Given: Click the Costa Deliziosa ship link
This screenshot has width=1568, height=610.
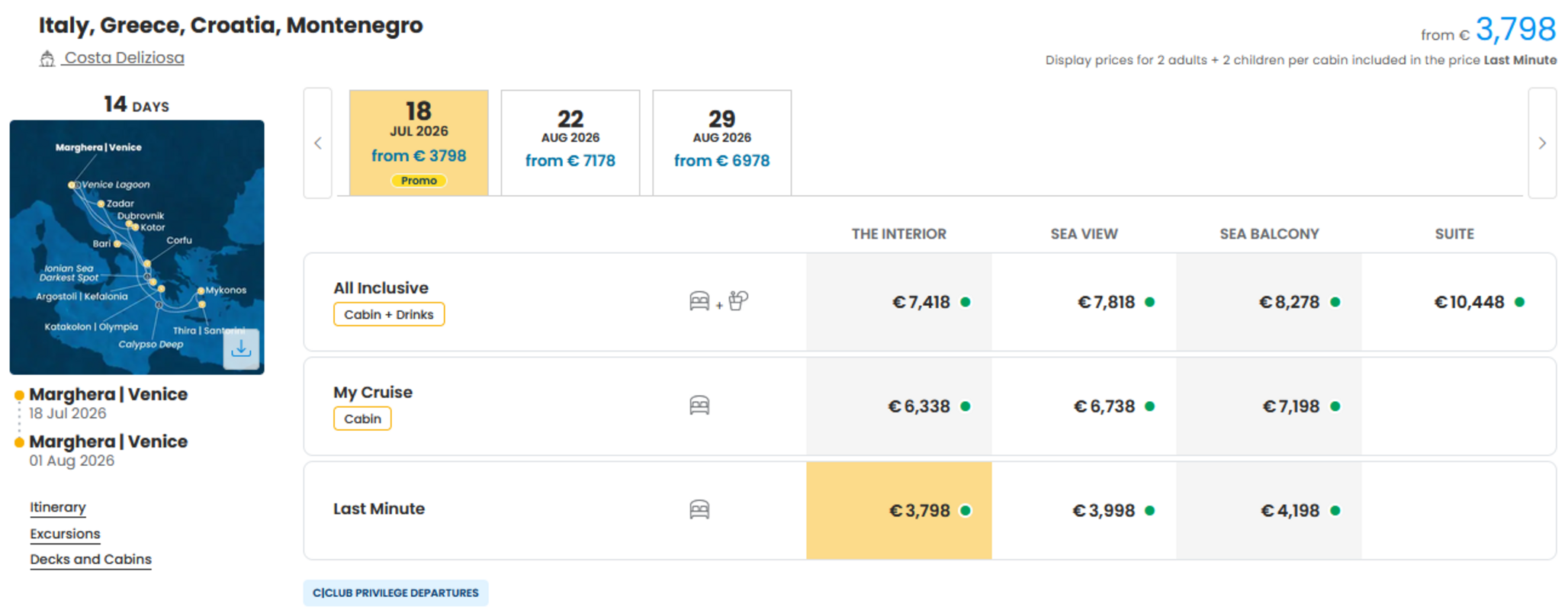Looking at the screenshot, I should (124, 58).
